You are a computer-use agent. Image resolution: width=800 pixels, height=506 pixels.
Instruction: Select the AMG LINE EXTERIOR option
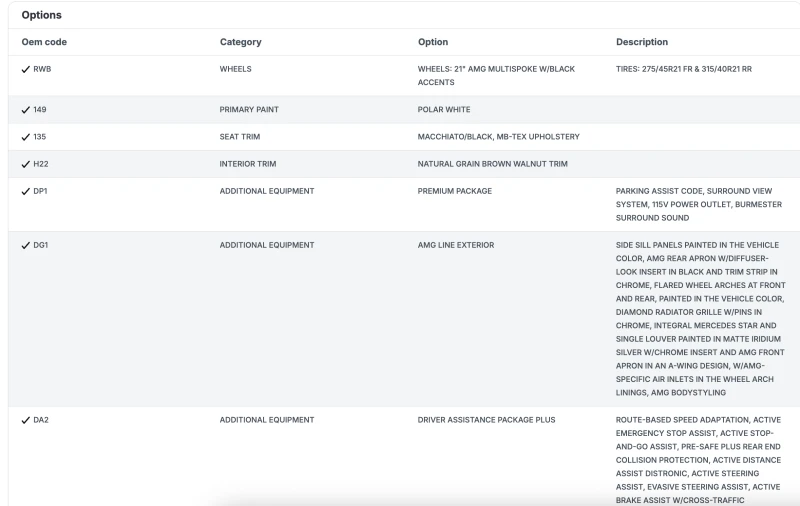(456, 245)
